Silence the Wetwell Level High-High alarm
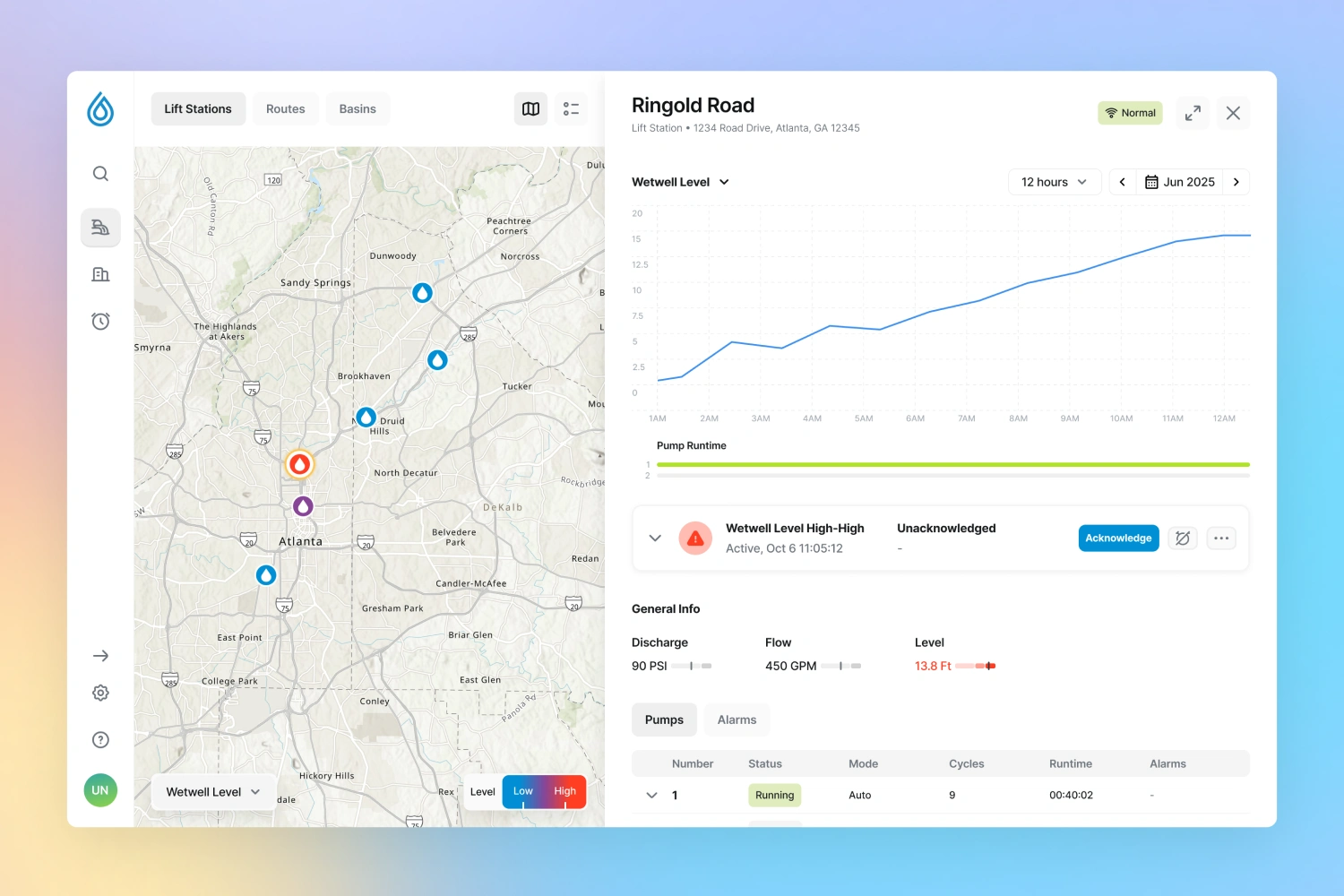Viewport: 1344px width, 896px height. [x=1183, y=538]
